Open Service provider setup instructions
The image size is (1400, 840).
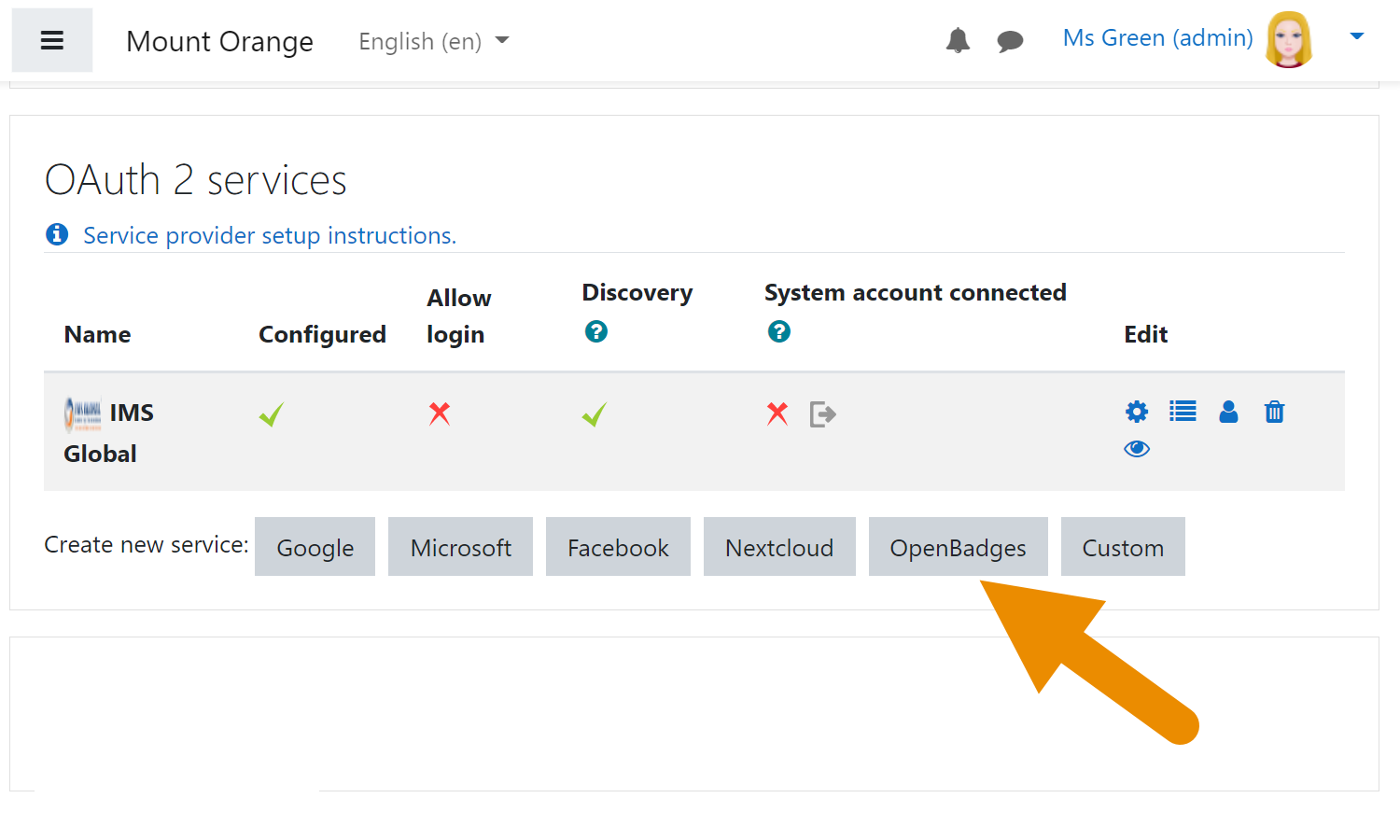point(270,235)
